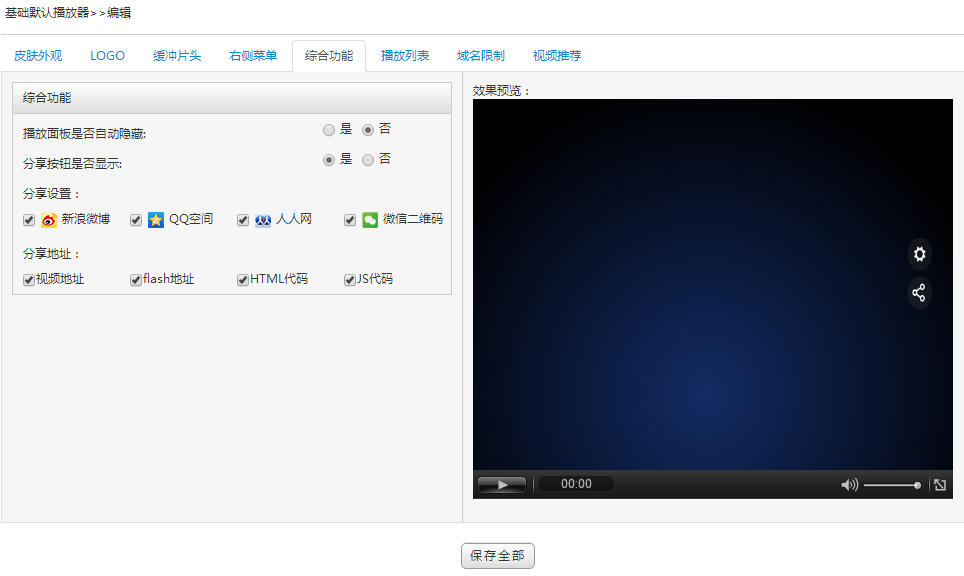Uncheck the 人人网 share checkbox

[x=243, y=220]
